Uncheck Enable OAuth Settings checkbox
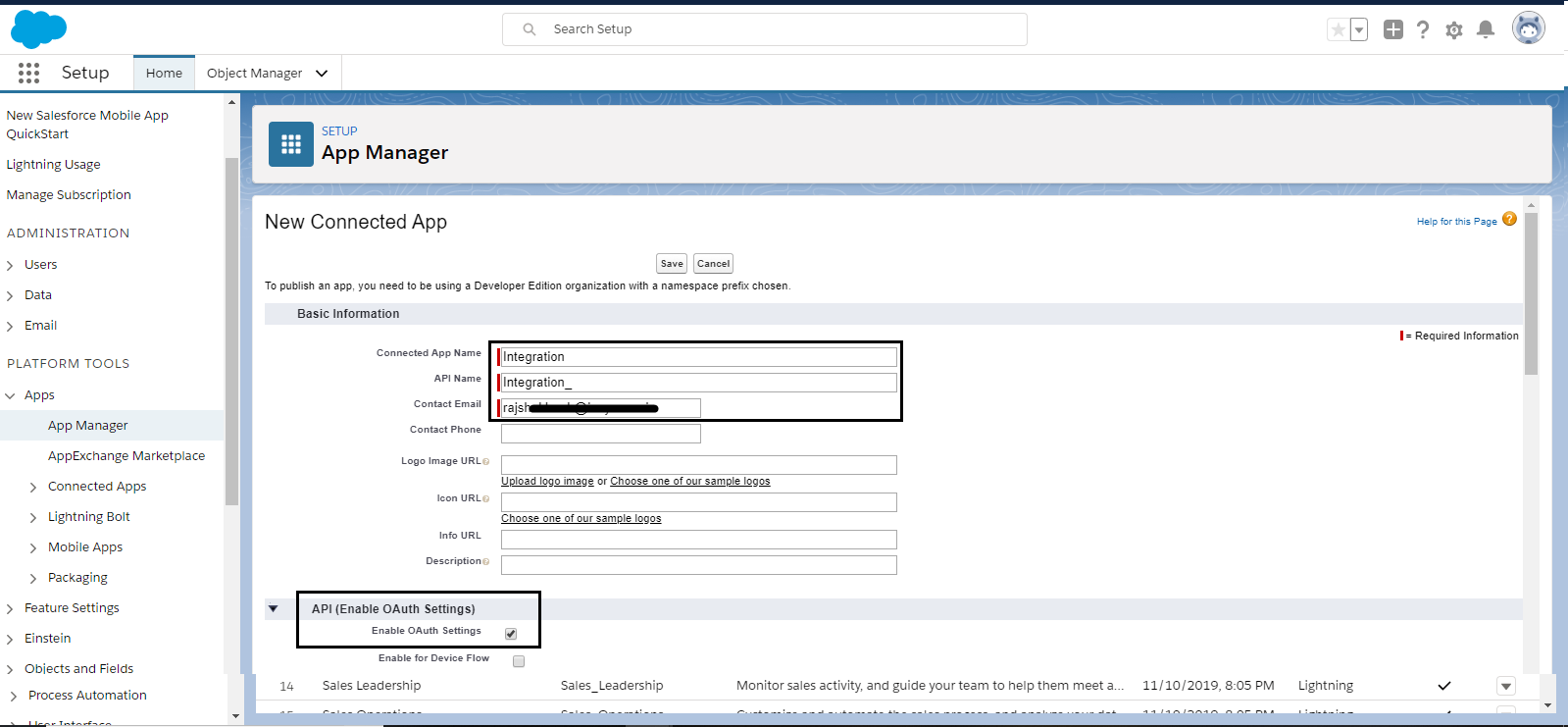This screenshot has height=727, width=1568. (x=511, y=634)
